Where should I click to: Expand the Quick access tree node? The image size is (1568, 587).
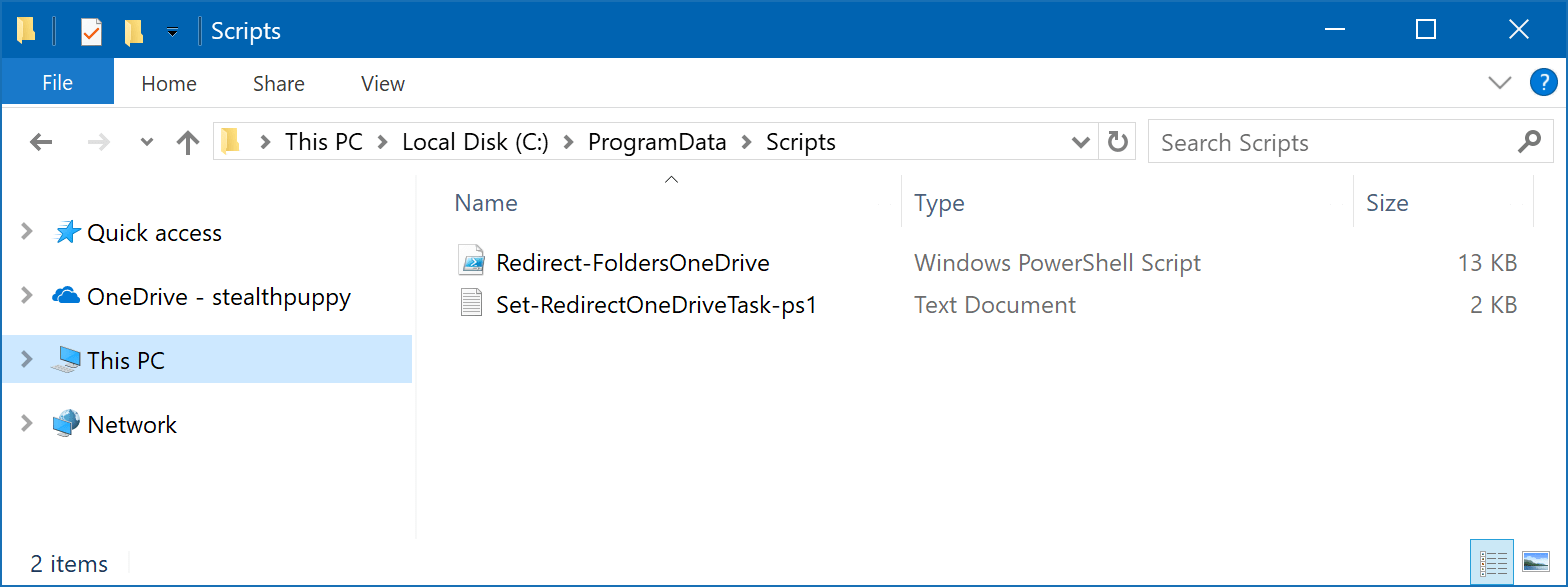(27, 232)
